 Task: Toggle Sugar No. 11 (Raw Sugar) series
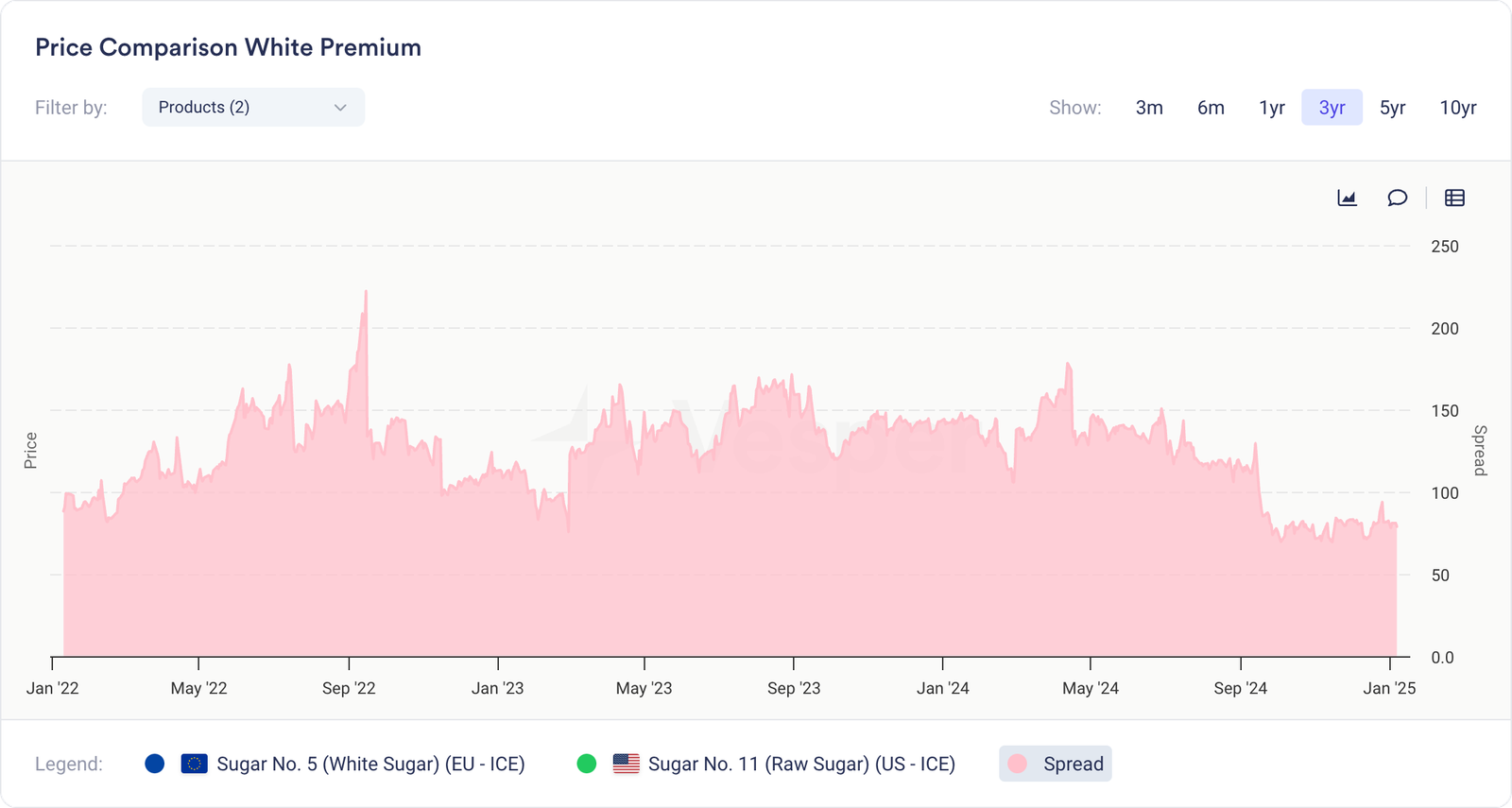tap(801, 764)
